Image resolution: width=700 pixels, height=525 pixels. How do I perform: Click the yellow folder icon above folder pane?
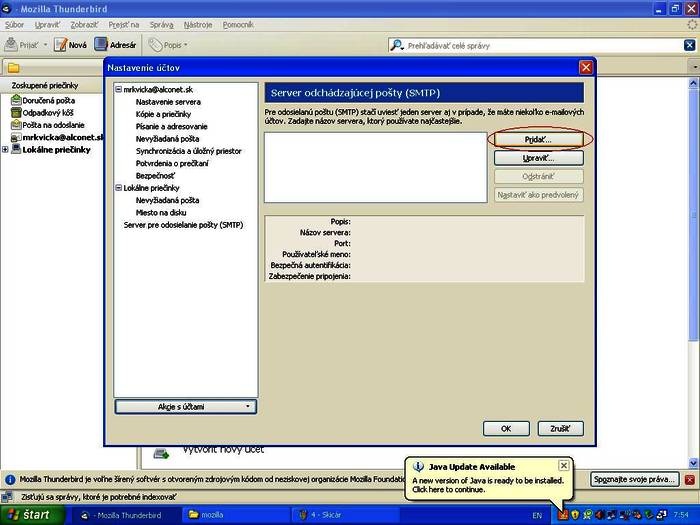[13, 68]
